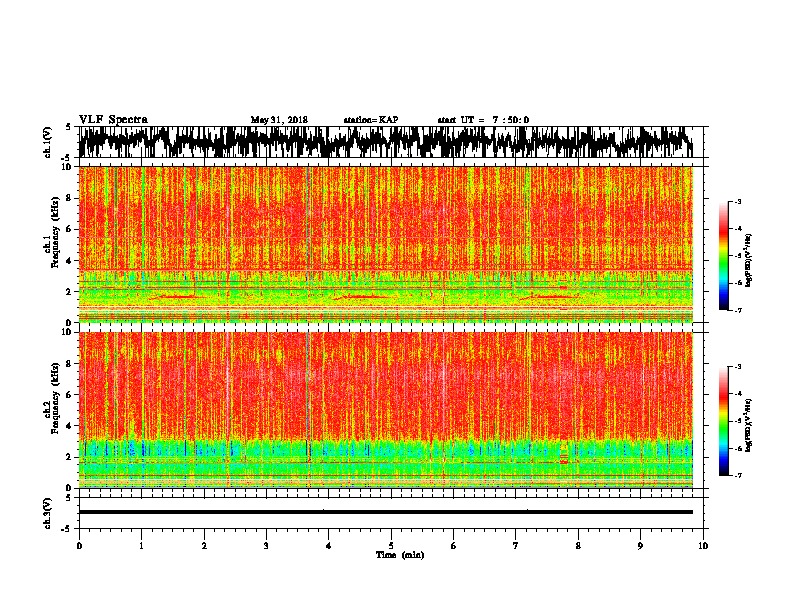This screenshot has height=612, width=792.
Task: Select the "start UT = 7:50:0" text
Action: coord(483,120)
